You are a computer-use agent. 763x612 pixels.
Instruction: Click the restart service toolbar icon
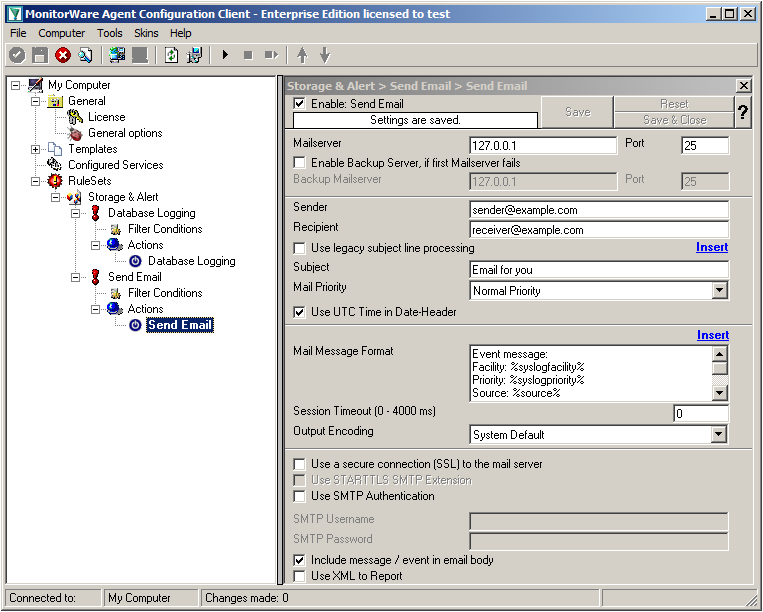point(271,55)
